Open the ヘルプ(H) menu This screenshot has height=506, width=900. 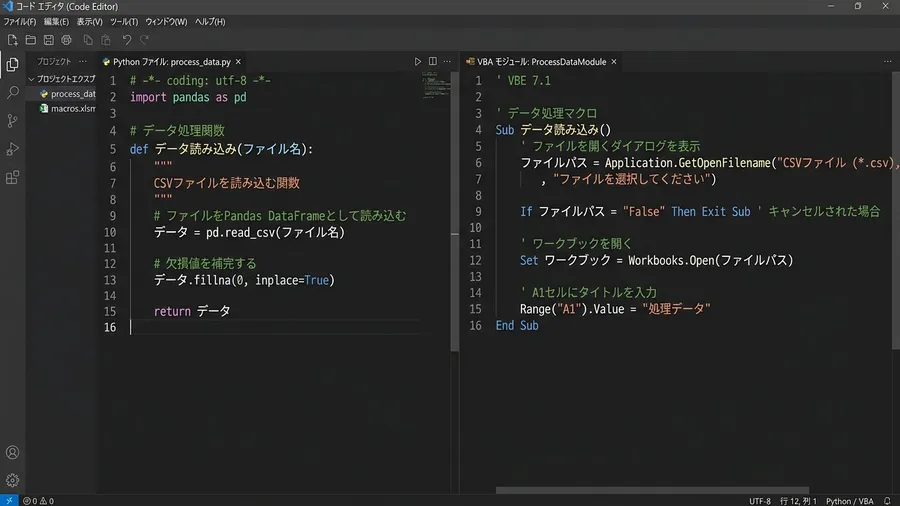tap(210, 22)
